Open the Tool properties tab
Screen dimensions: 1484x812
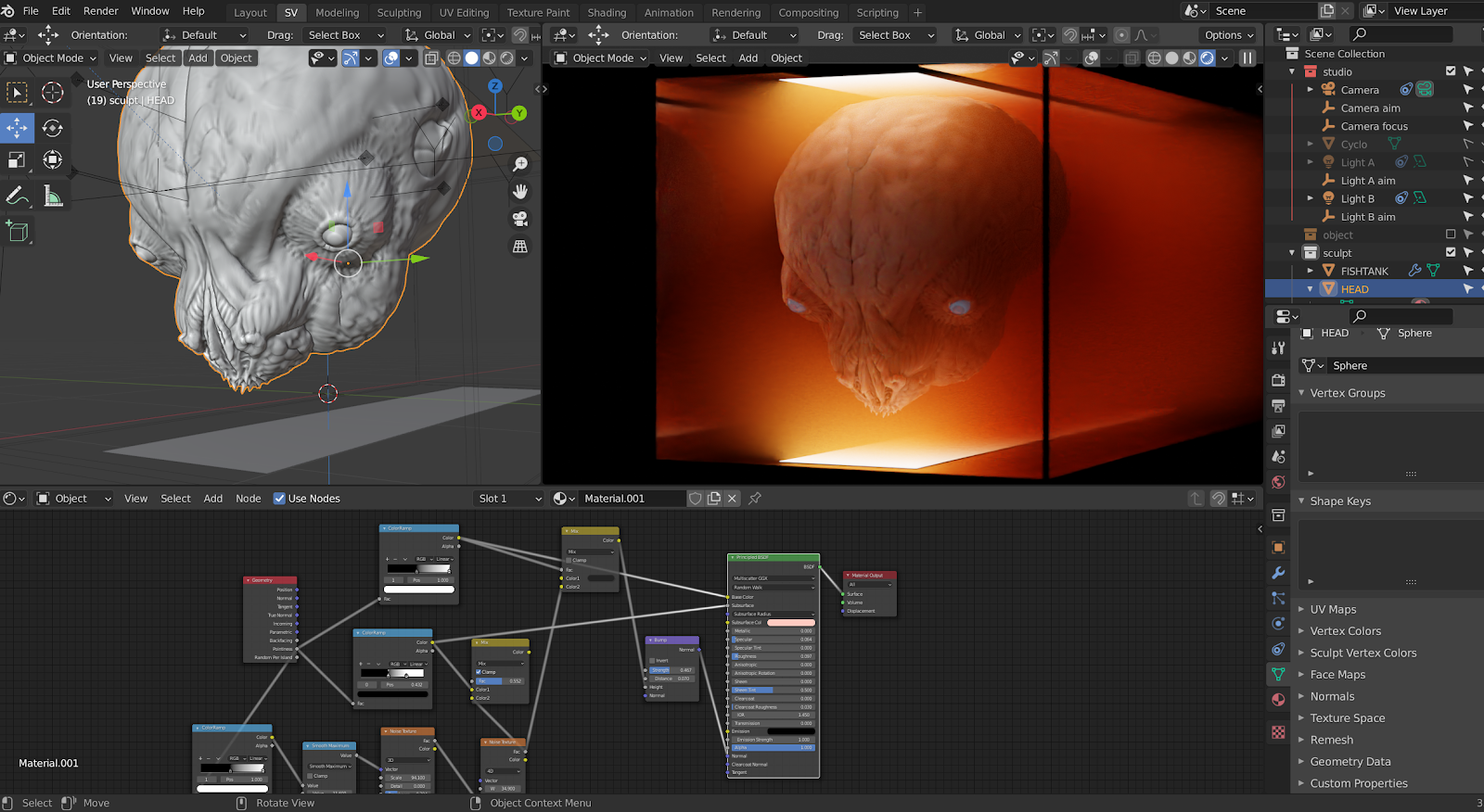pos(1278,348)
